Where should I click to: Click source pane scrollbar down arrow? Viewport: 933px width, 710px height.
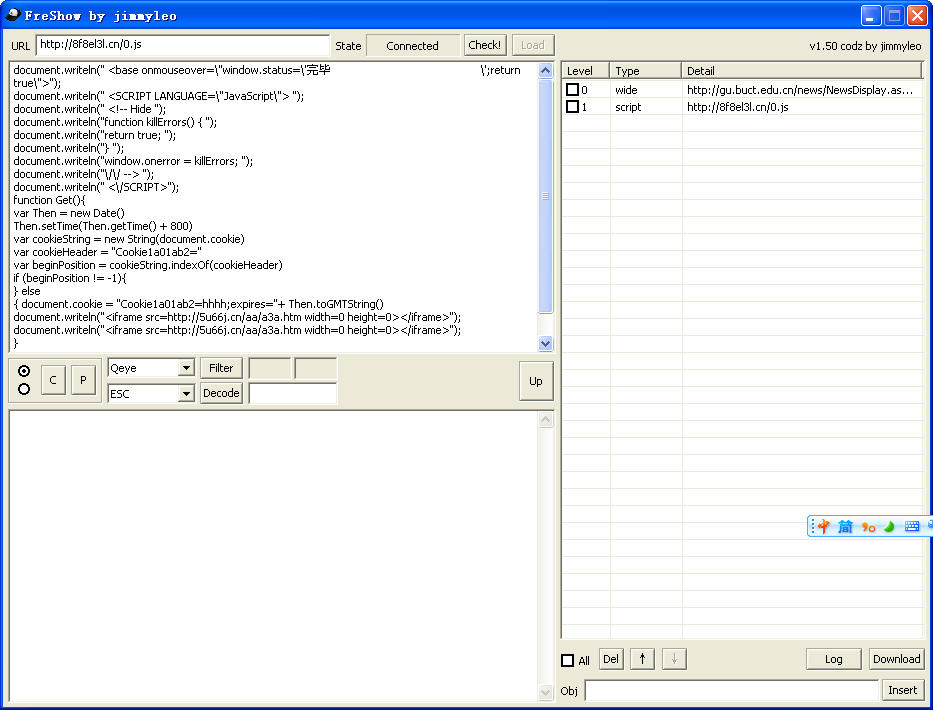[545, 343]
